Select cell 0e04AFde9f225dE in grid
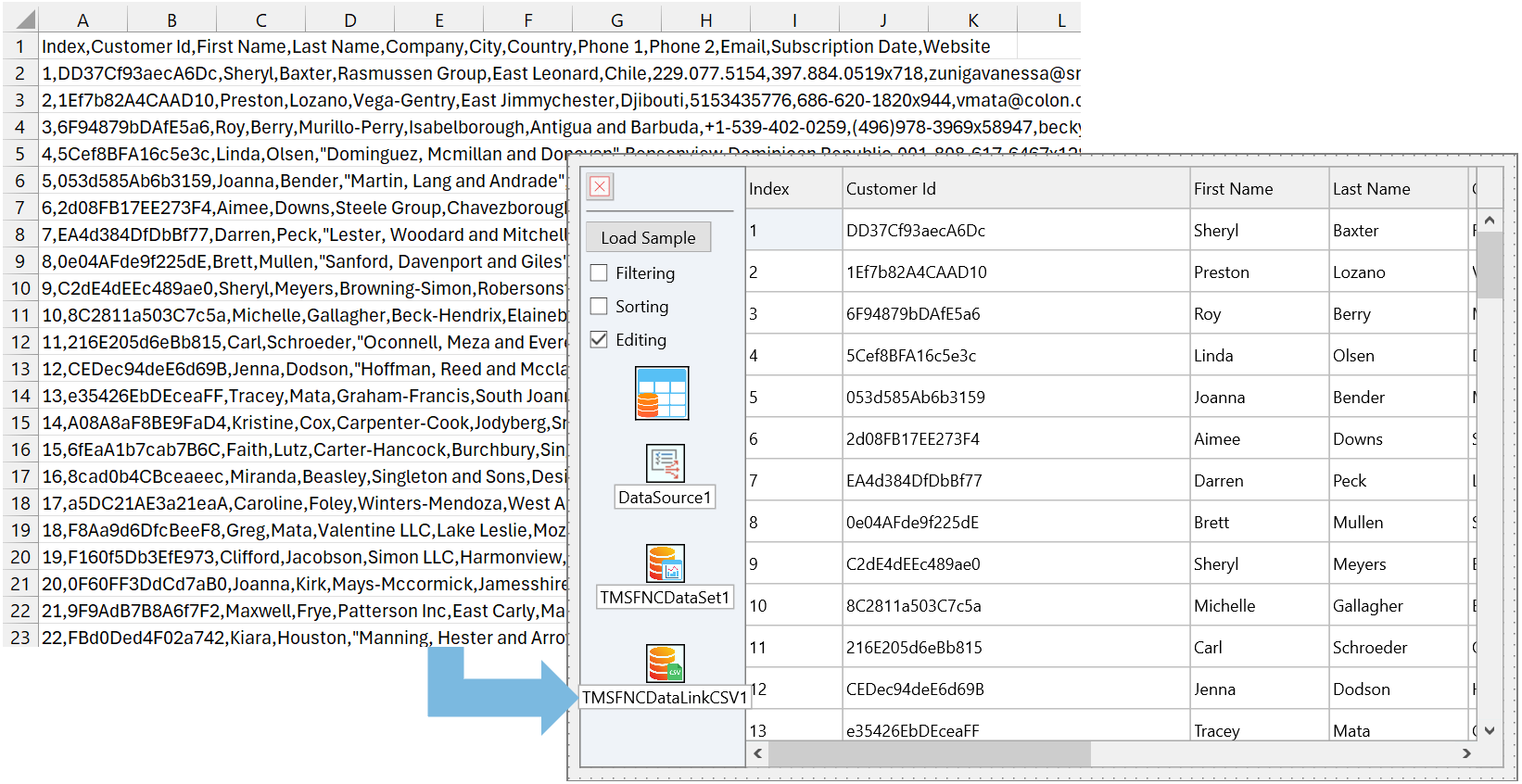1522x784 pixels. [1016, 522]
